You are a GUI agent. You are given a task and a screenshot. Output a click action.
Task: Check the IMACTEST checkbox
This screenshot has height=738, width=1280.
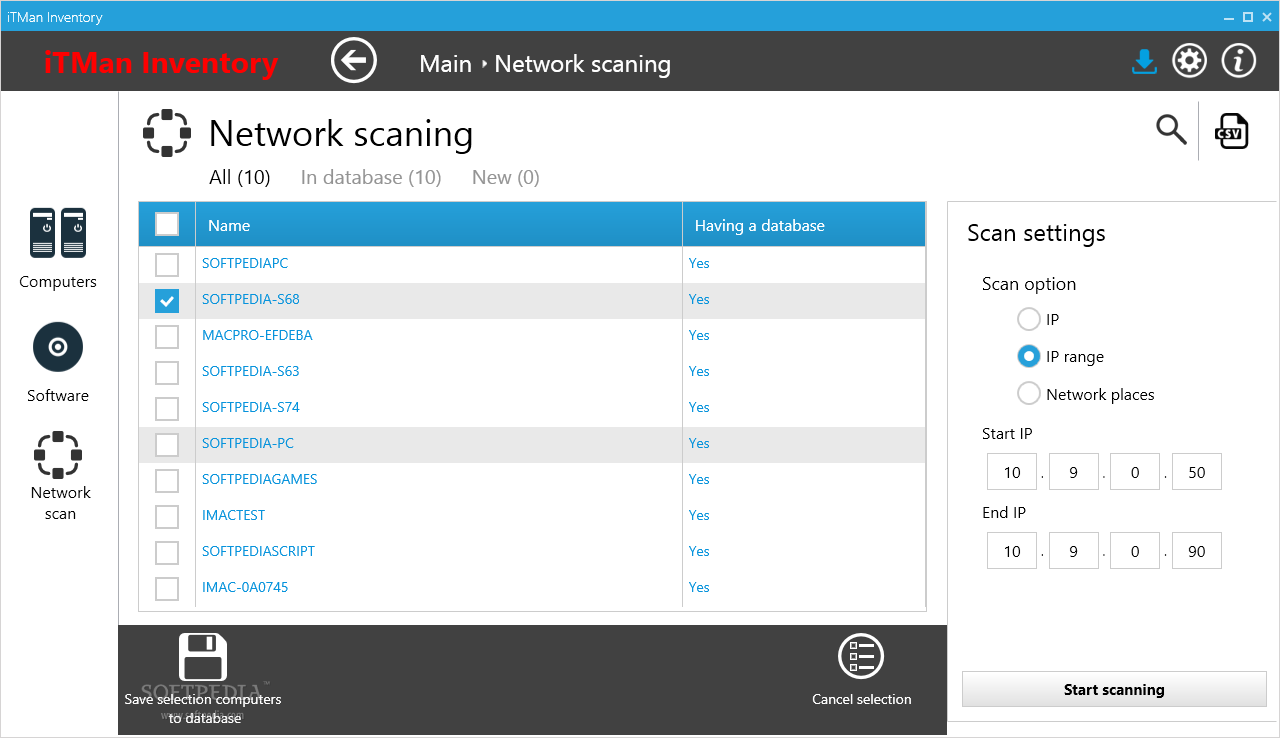(167, 517)
